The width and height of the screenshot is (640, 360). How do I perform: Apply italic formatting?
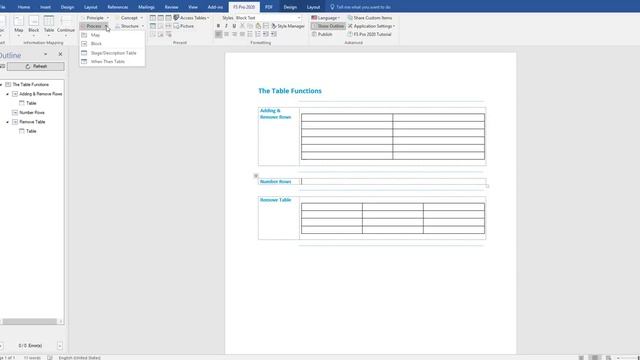pos(226,26)
